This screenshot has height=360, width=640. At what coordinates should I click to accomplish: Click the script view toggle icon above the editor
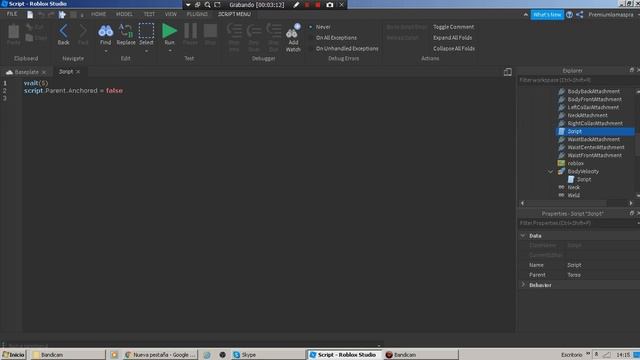tap(507, 72)
